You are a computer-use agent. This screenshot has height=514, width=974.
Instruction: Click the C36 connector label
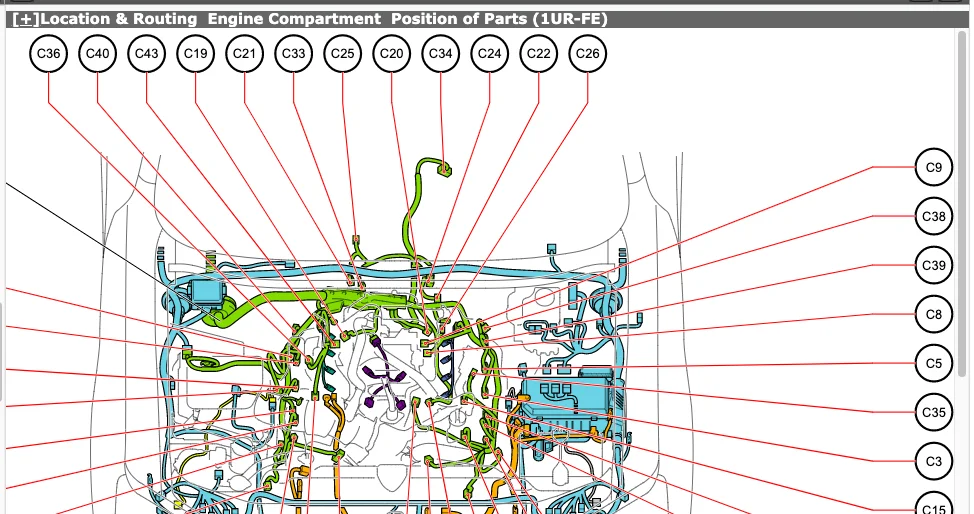(x=48, y=54)
